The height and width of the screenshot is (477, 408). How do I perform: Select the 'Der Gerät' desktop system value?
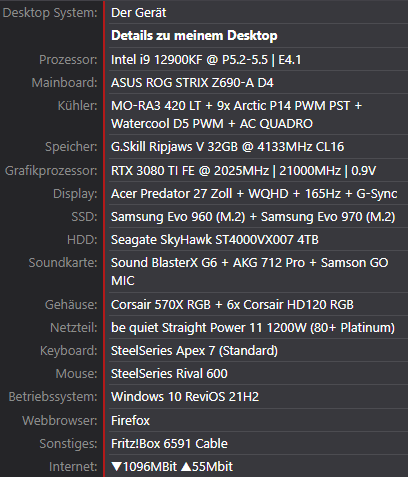point(138,13)
